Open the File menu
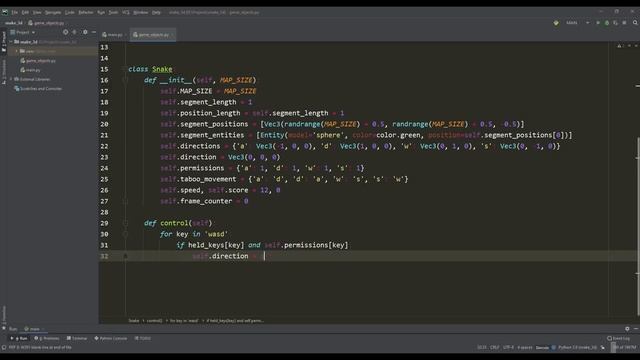This screenshot has width=640, height=360. [14, 12]
